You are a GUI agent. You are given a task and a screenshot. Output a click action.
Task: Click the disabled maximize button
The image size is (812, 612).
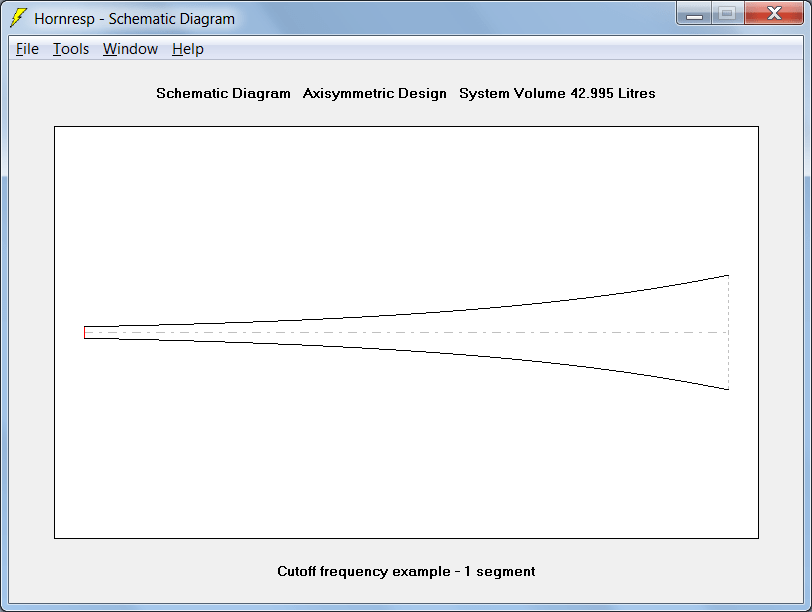point(728,13)
